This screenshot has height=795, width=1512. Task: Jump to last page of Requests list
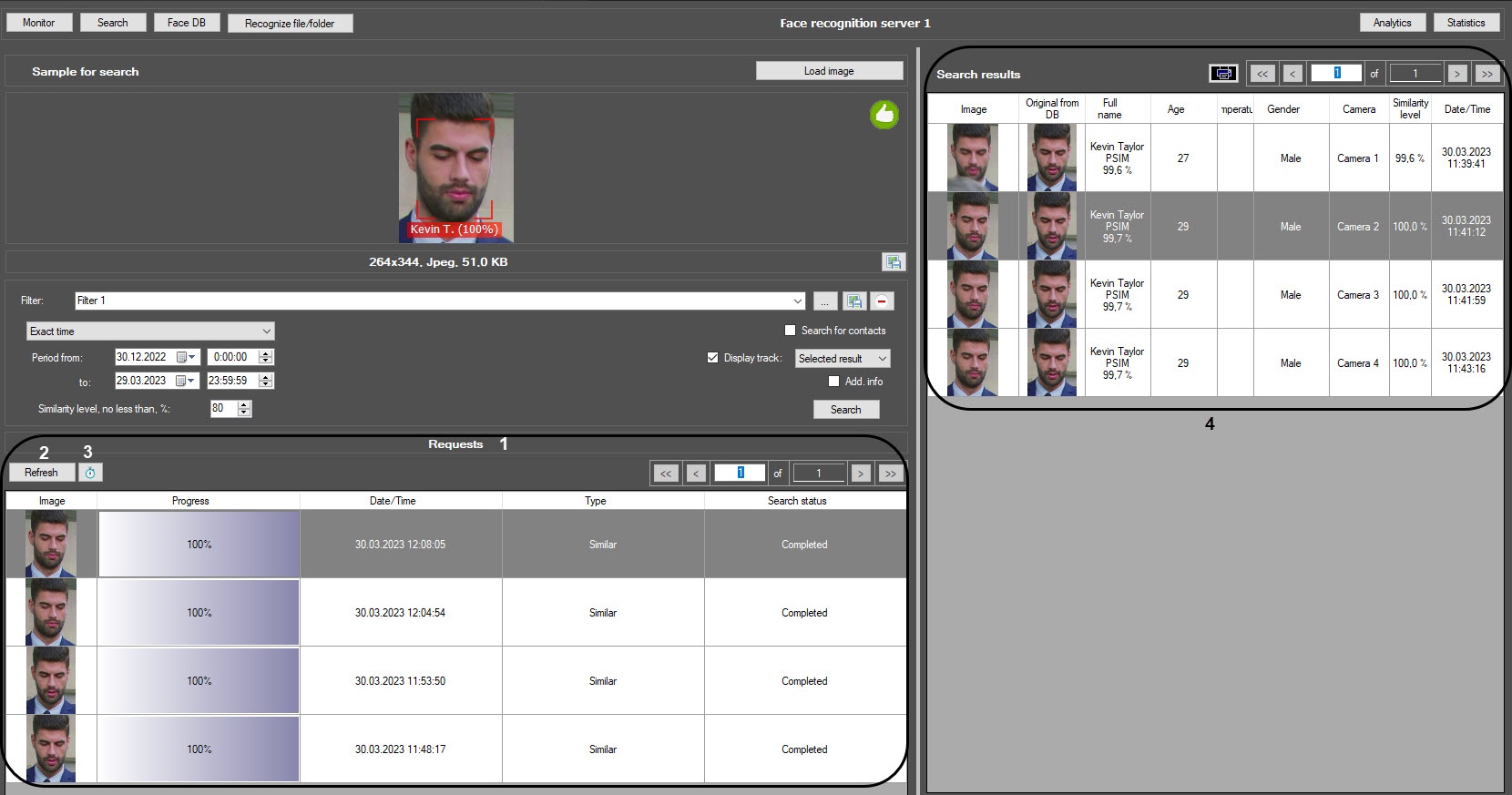pyautogui.click(x=890, y=474)
